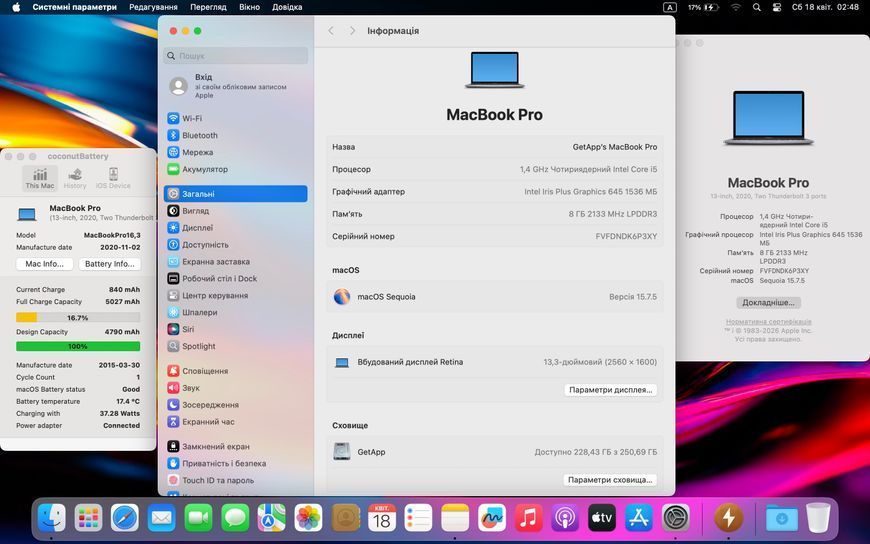Launch Safari from the Dock
The width and height of the screenshot is (870, 544).
[x=125, y=518]
